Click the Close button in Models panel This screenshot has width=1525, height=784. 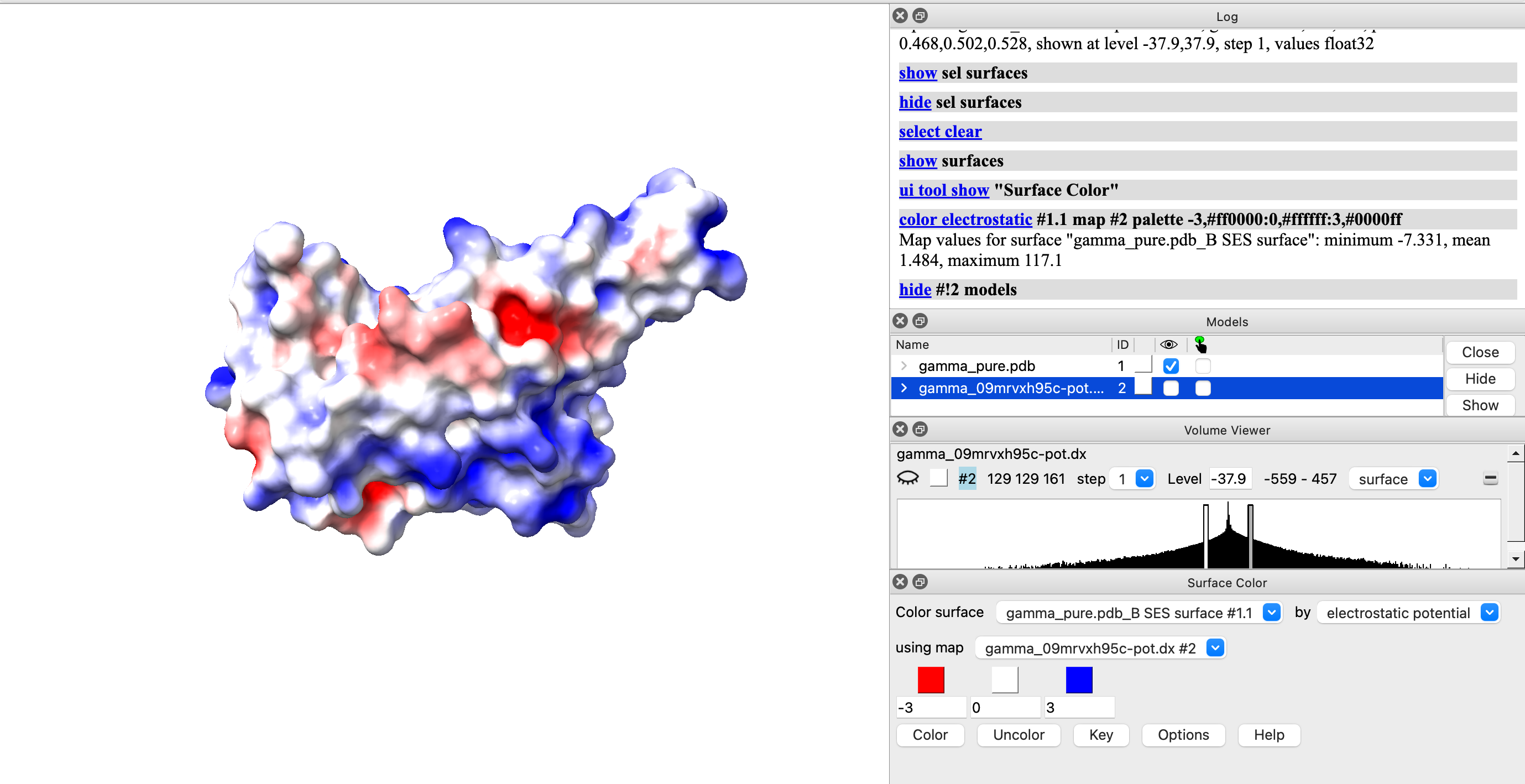(x=1480, y=352)
